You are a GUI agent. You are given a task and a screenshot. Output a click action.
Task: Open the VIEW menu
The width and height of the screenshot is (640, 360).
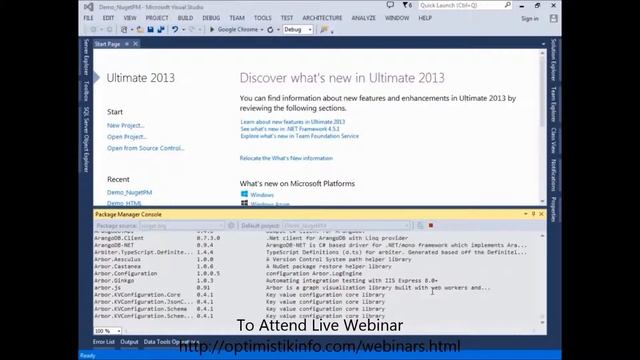[130, 18]
